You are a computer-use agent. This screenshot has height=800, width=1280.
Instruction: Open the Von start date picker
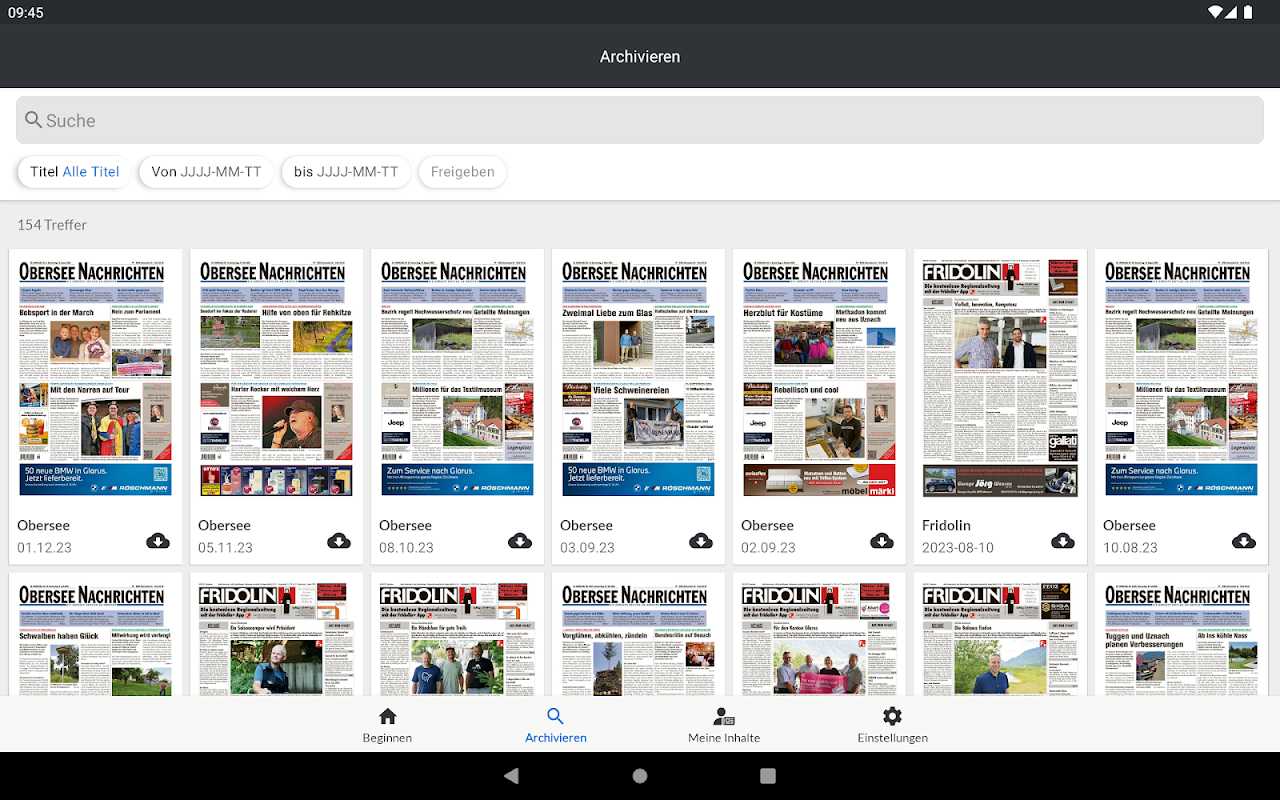coord(207,172)
